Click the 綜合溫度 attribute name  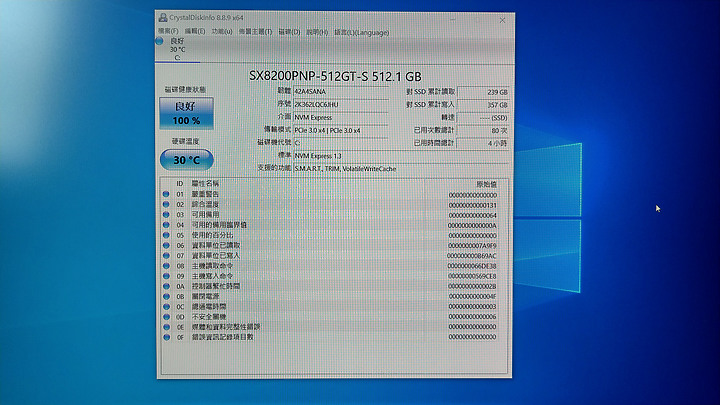point(205,204)
